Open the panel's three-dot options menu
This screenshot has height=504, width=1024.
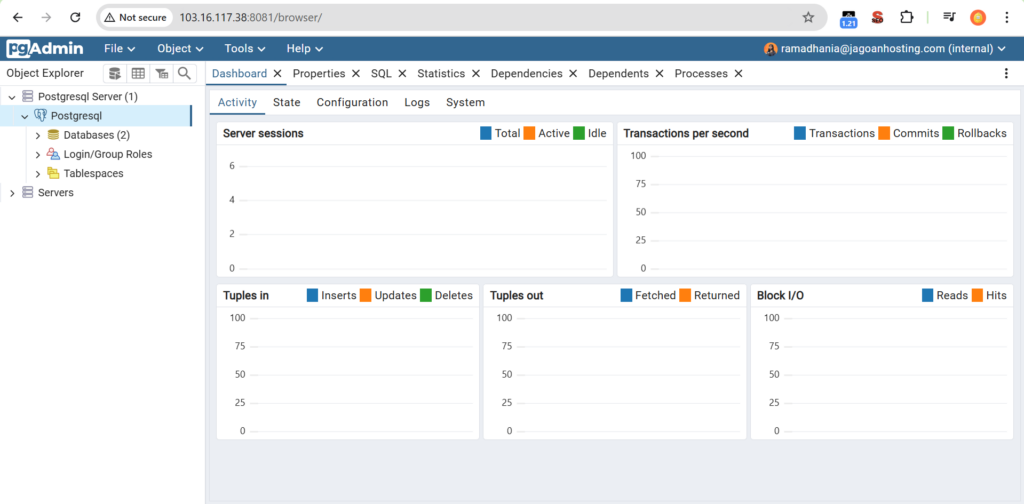click(x=1006, y=73)
